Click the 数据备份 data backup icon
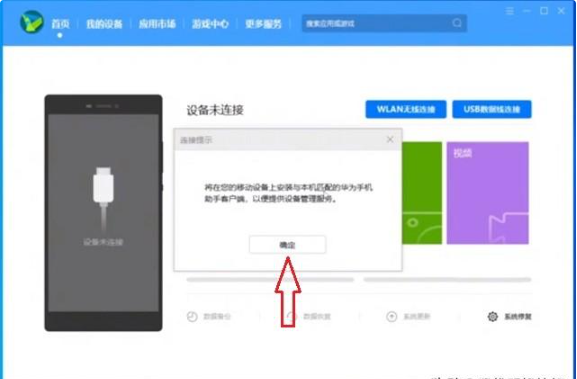The width and height of the screenshot is (577, 379). (x=192, y=316)
